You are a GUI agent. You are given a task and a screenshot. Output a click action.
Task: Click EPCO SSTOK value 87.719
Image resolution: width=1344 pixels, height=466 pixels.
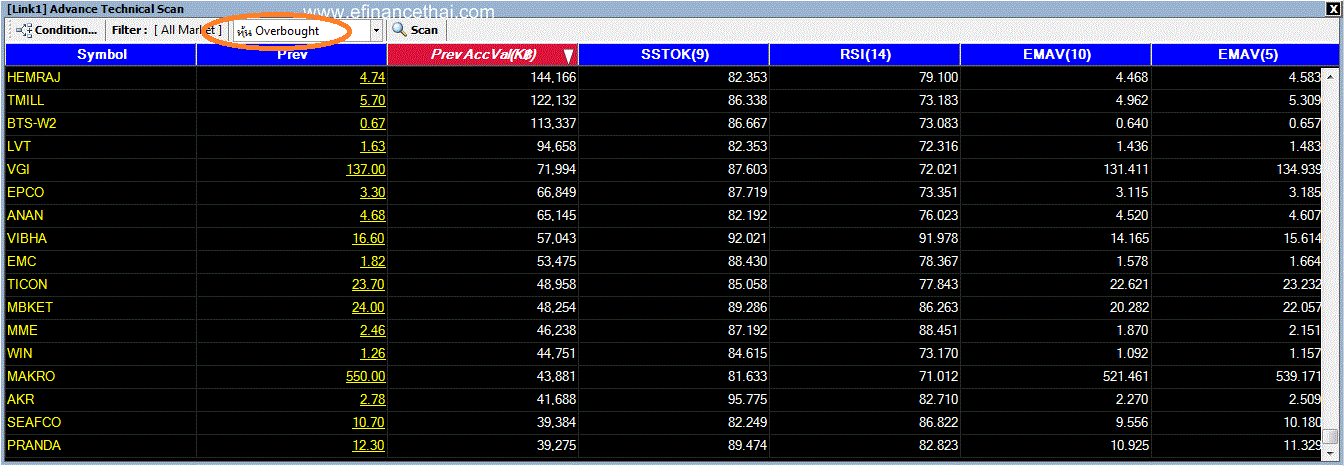coord(746,192)
